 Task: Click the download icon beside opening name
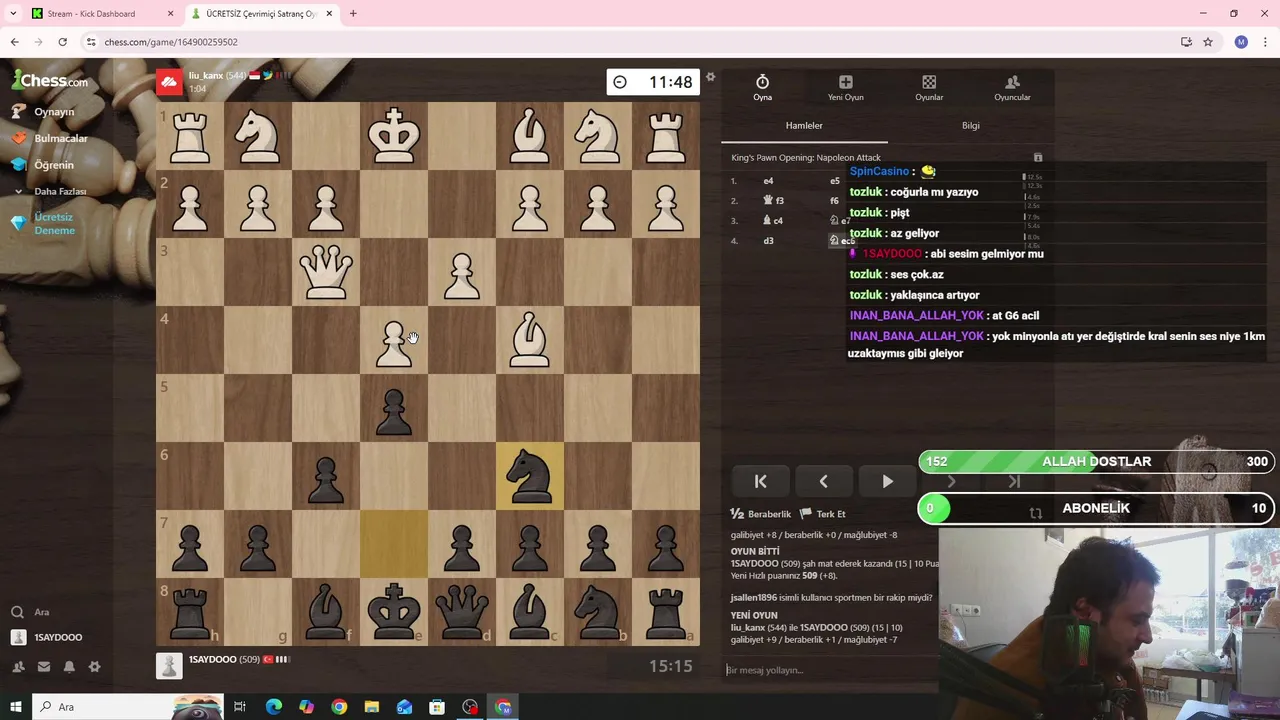[x=1038, y=158]
